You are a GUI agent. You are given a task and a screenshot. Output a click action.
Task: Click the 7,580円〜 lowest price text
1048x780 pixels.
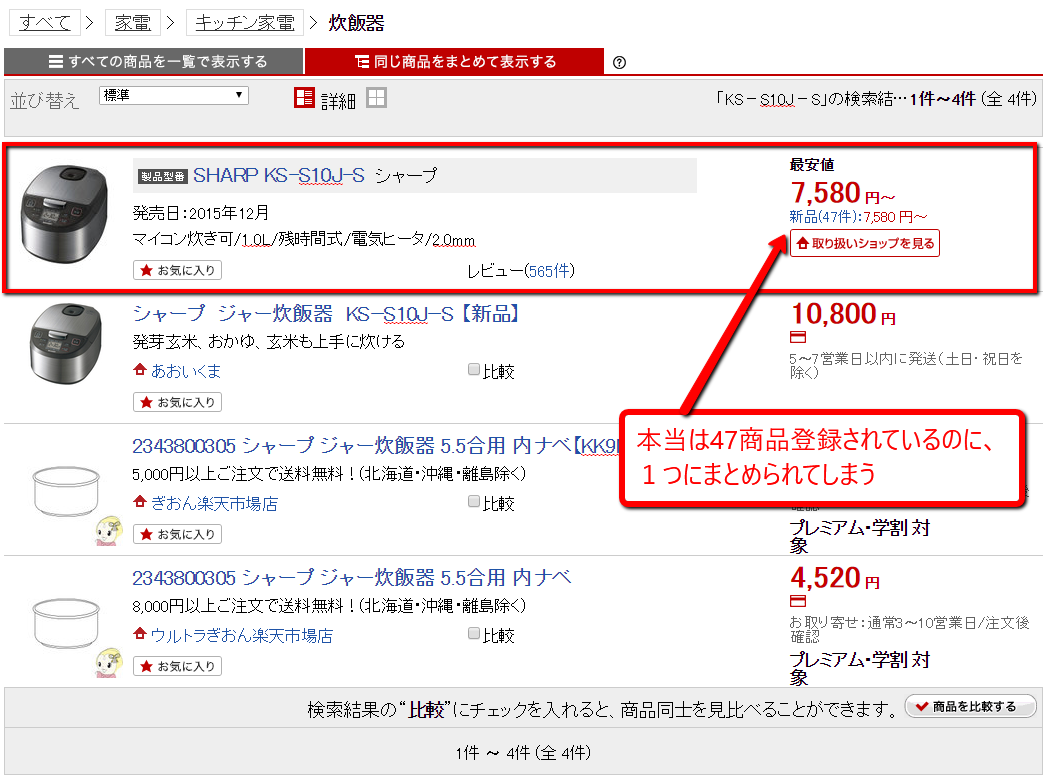pos(842,193)
